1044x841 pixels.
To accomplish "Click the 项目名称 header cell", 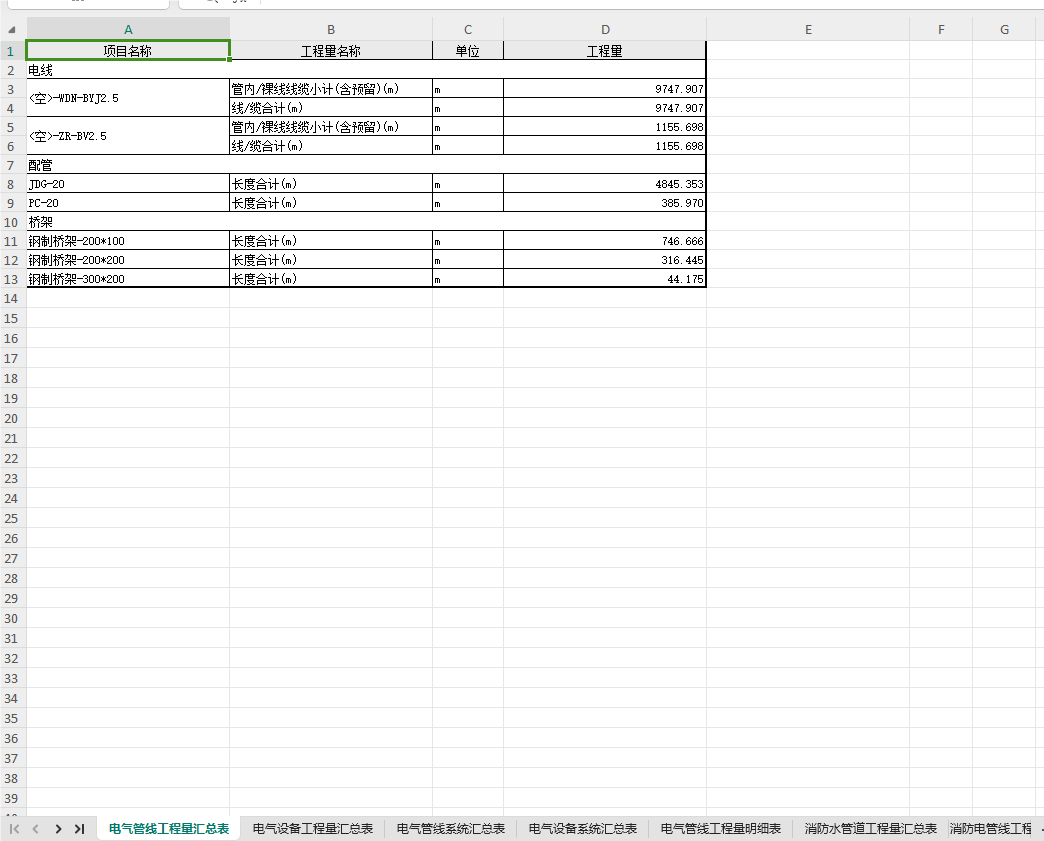I will click(129, 51).
